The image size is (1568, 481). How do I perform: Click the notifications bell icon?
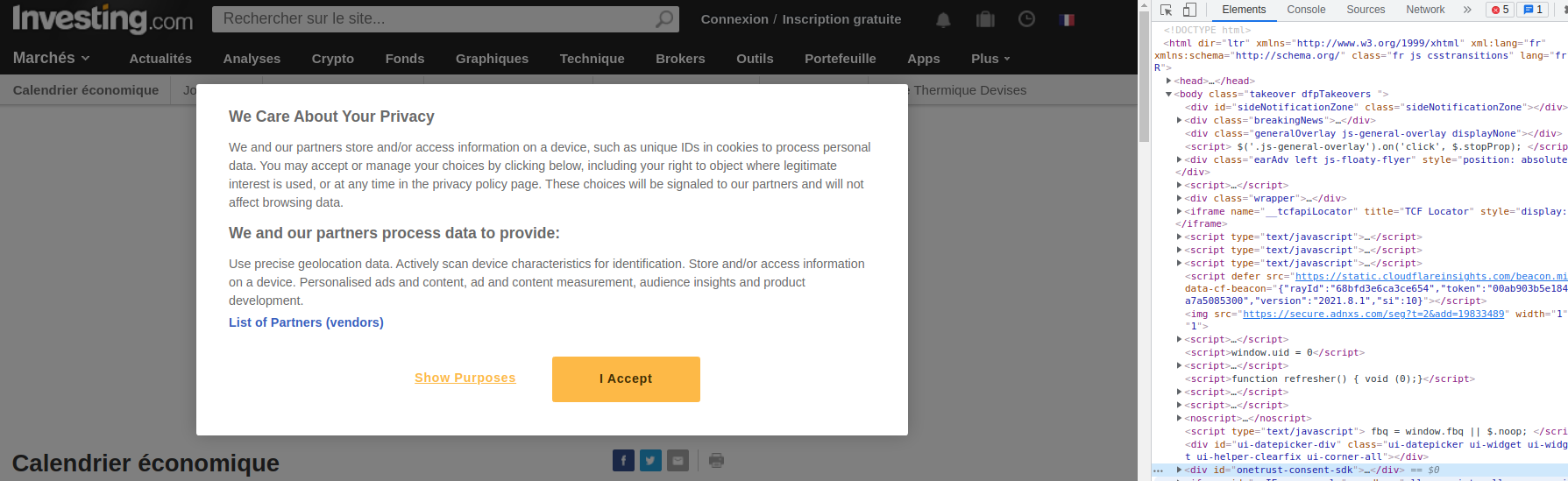tap(943, 19)
